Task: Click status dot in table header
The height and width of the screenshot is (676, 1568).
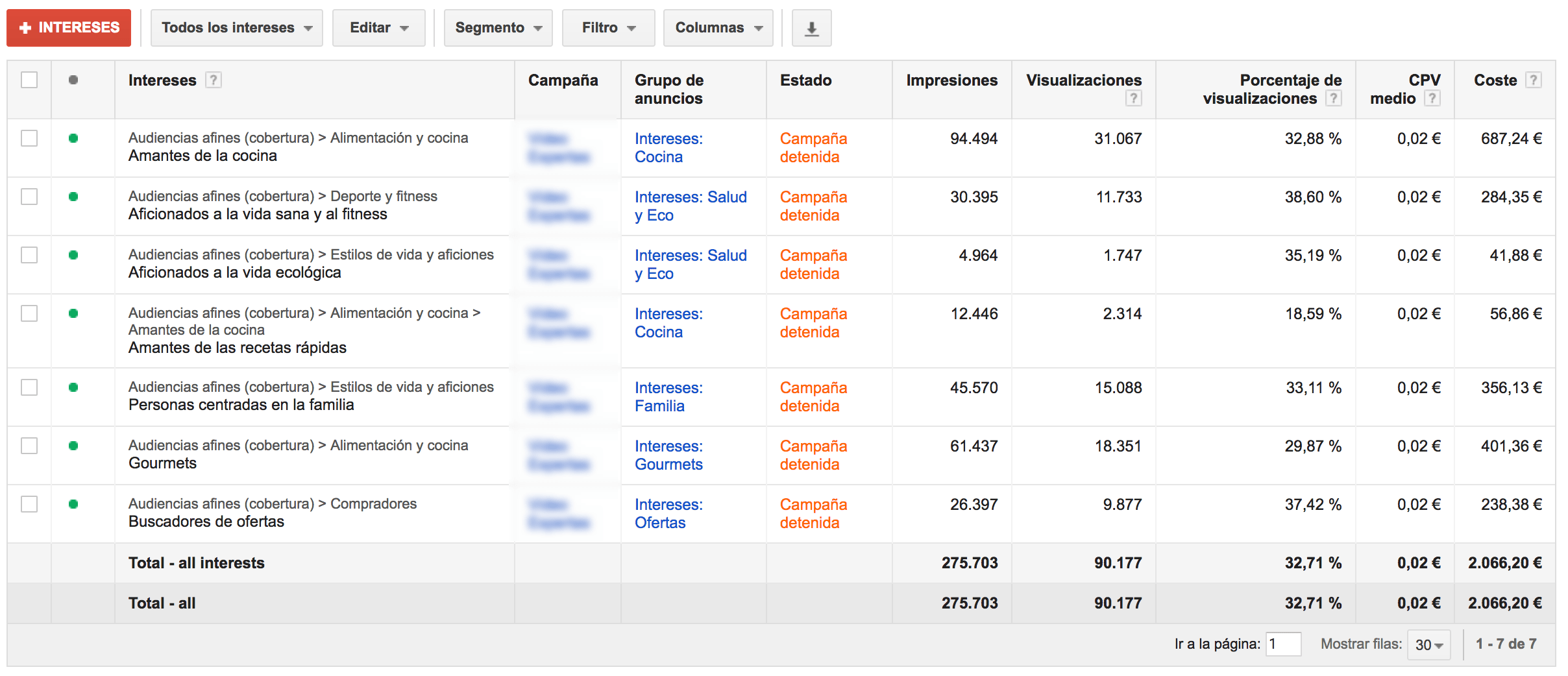Action: (73, 80)
